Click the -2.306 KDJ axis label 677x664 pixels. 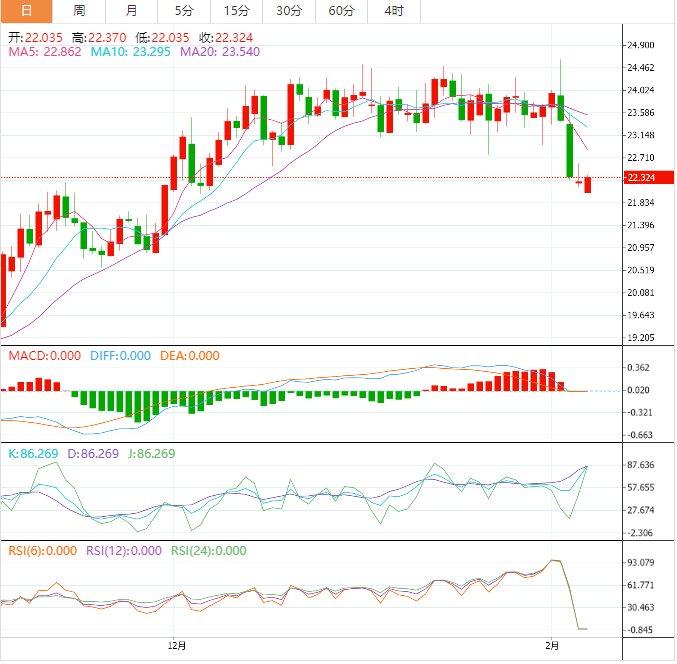pos(639,533)
